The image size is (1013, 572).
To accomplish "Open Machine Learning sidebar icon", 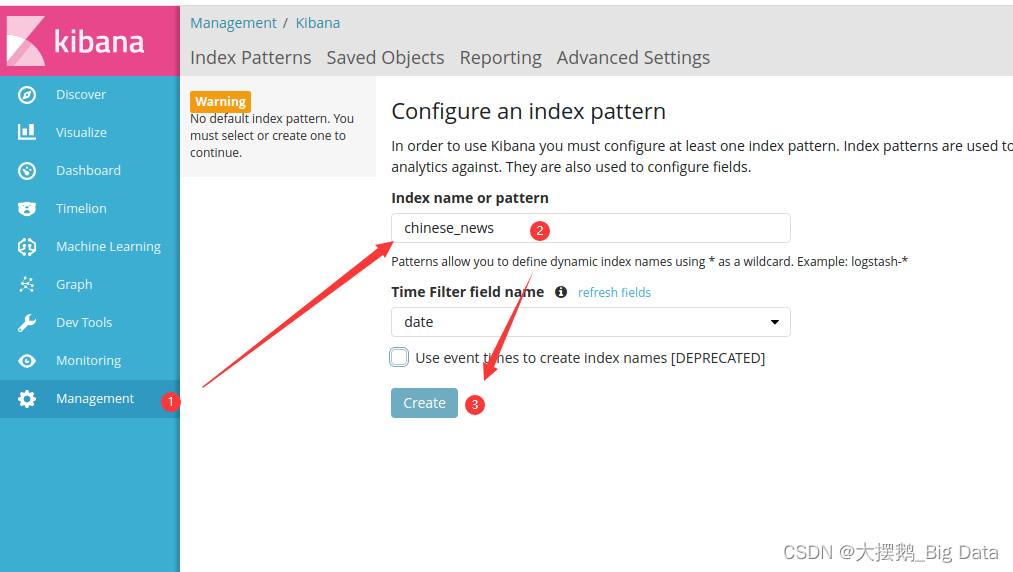I will pos(26,246).
